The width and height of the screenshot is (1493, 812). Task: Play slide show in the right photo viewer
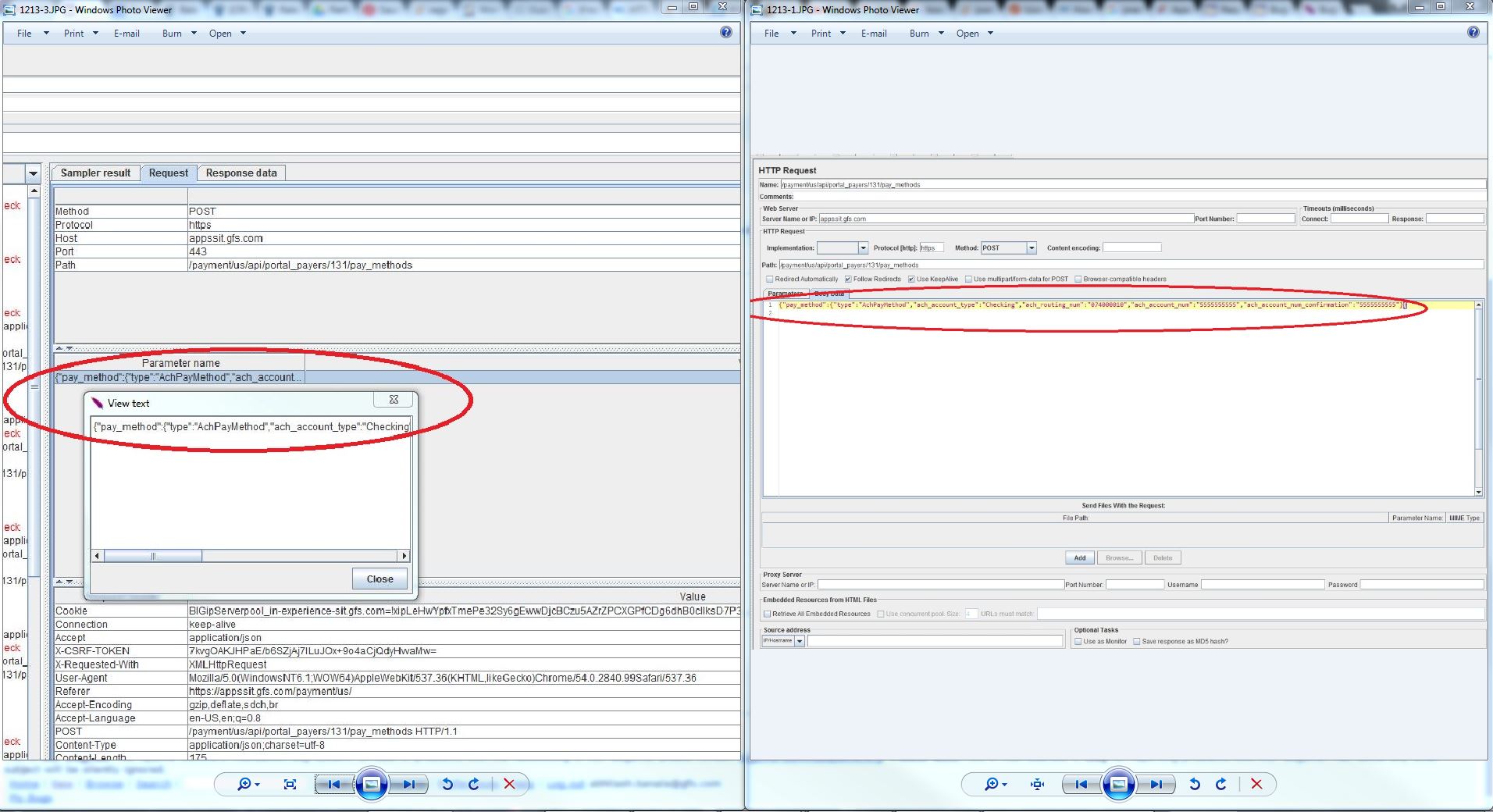(x=1118, y=784)
